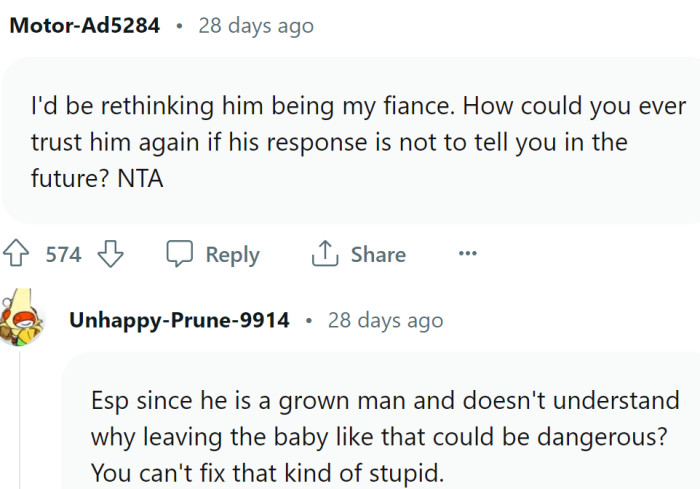Image resolution: width=700 pixels, height=489 pixels.
Task: Open Unhappy-Prune-9914's avatar image
Action: coord(21,319)
